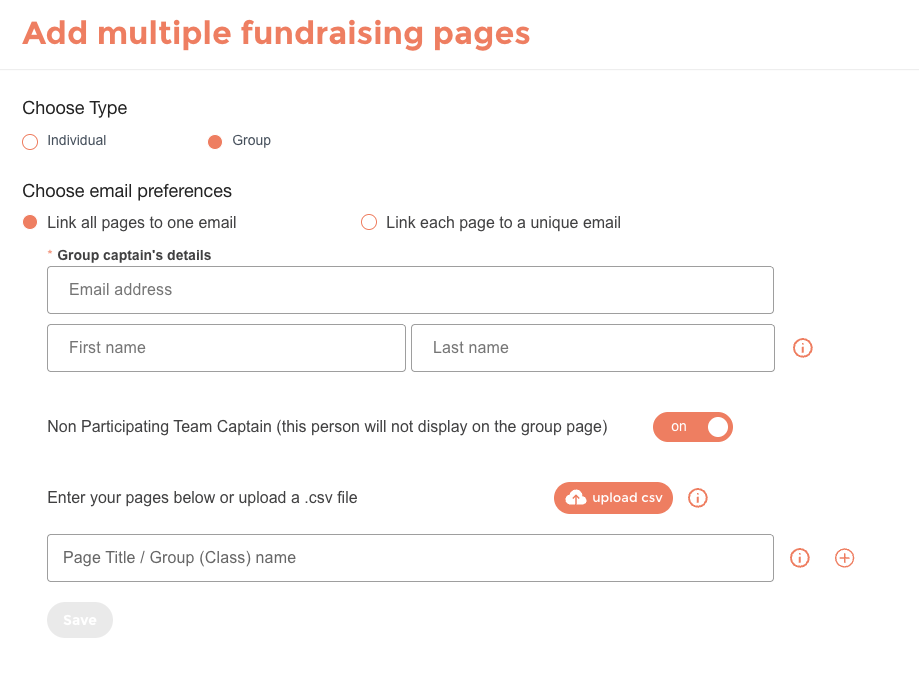This screenshot has height=677, width=919.
Task: Click the Enter your pages below text
Action: pos(202,498)
